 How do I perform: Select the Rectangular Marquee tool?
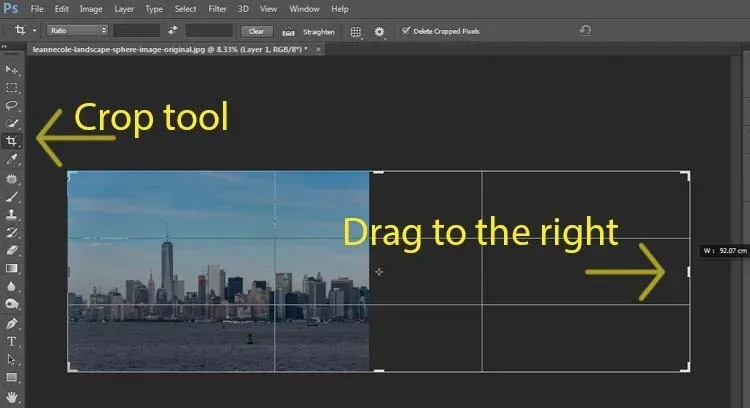click(12, 87)
